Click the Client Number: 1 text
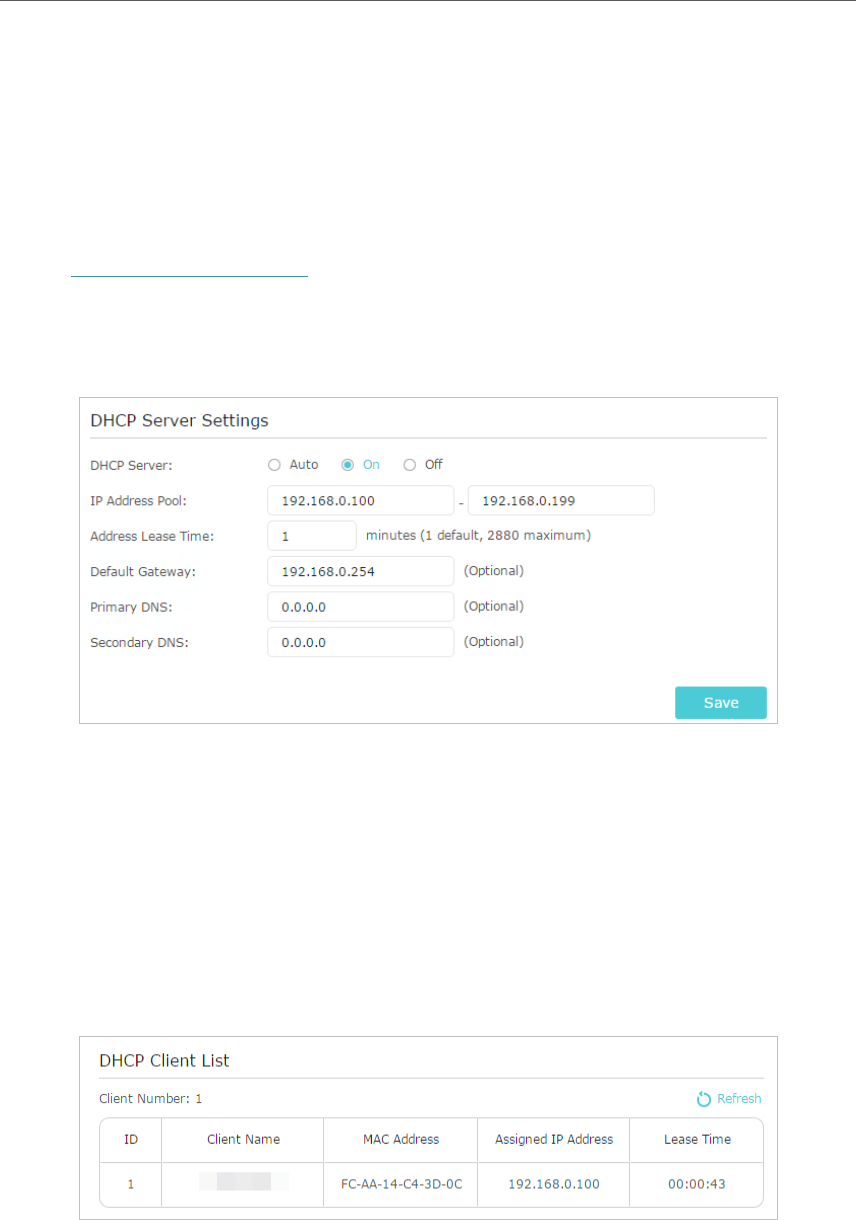 151,1099
